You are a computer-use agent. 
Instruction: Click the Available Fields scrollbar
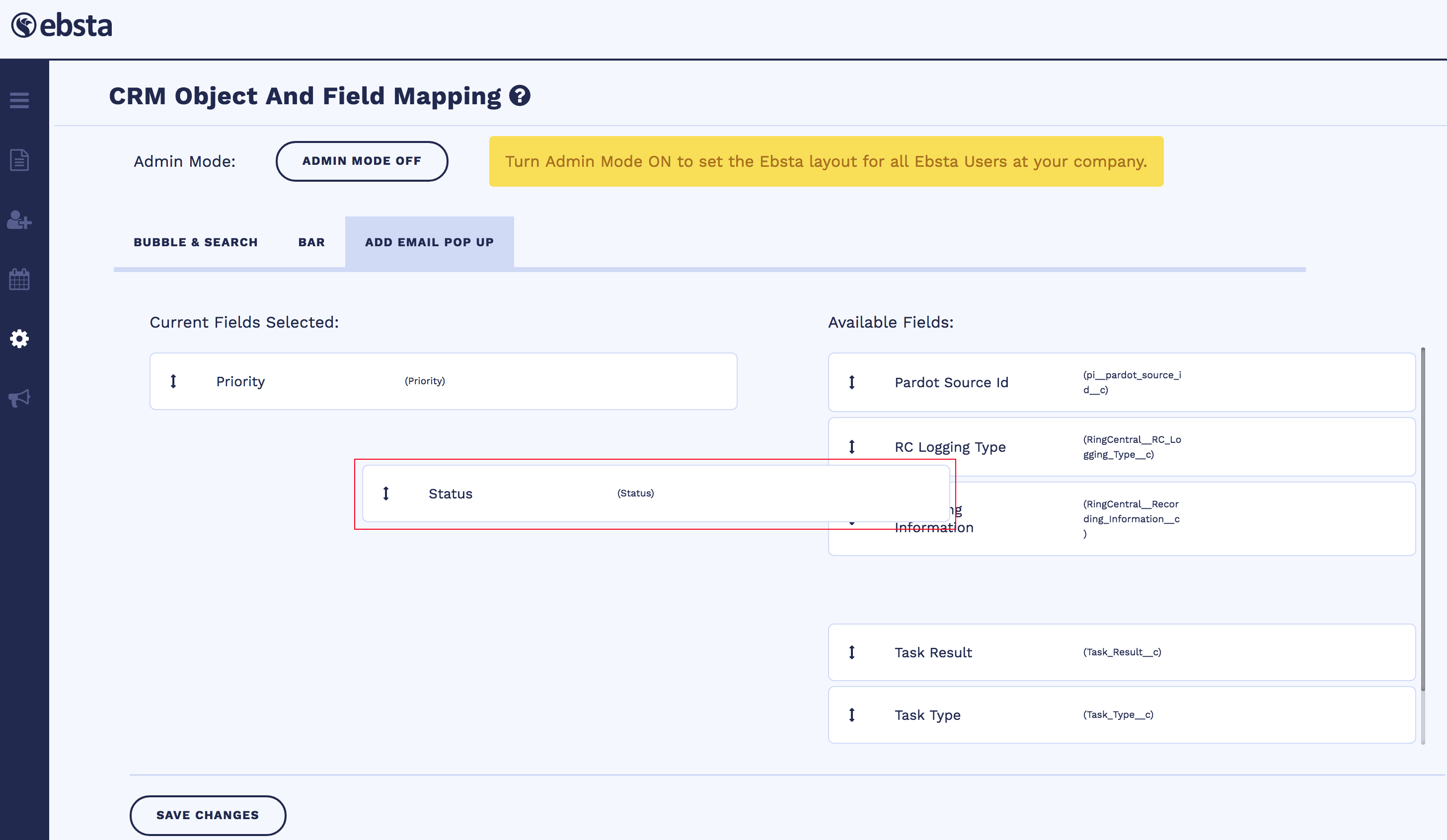tap(1423, 516)
